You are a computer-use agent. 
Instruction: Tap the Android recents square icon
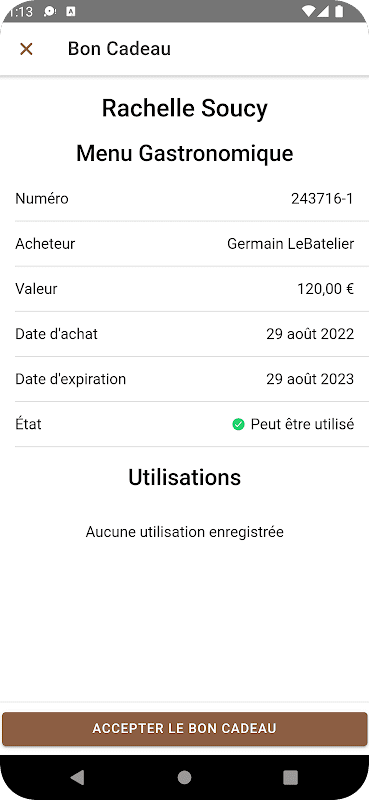tap(290, 777)
